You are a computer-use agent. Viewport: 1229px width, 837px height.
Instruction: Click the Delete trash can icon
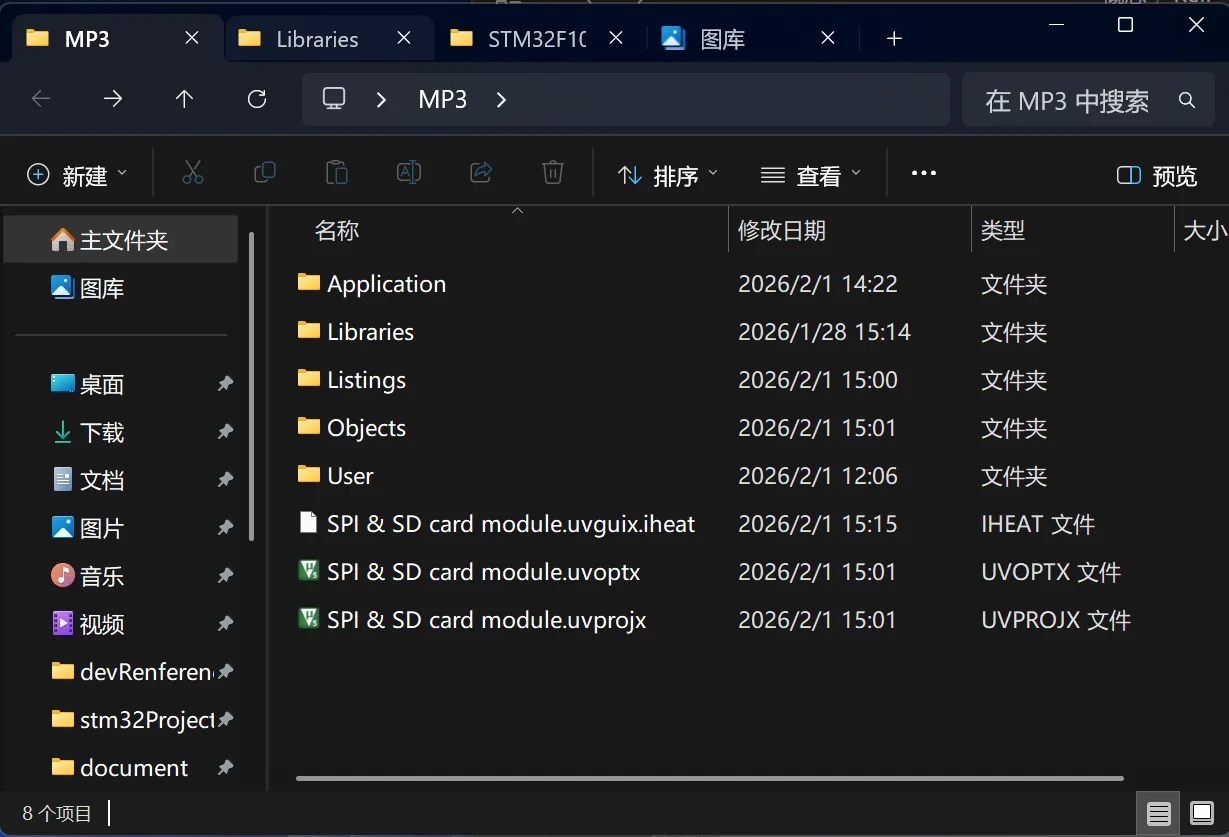click(553, 174)
